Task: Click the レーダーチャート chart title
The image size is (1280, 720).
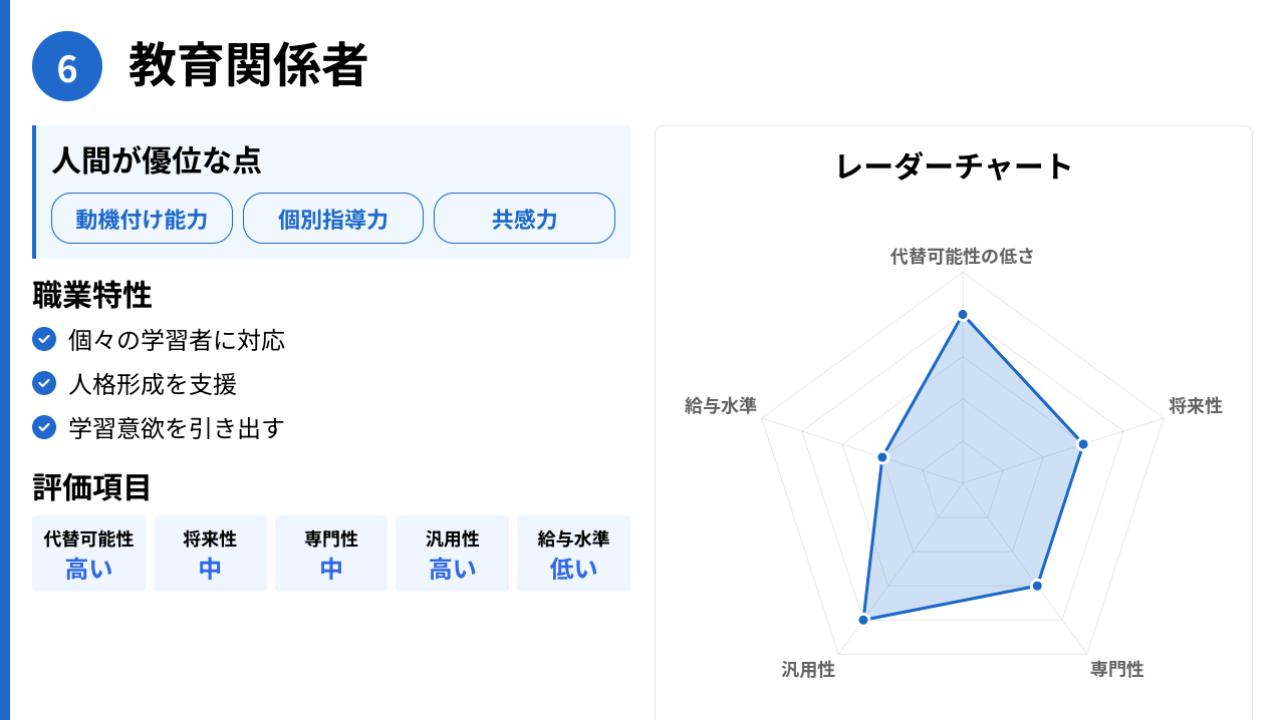Action: tap(953, 167)
